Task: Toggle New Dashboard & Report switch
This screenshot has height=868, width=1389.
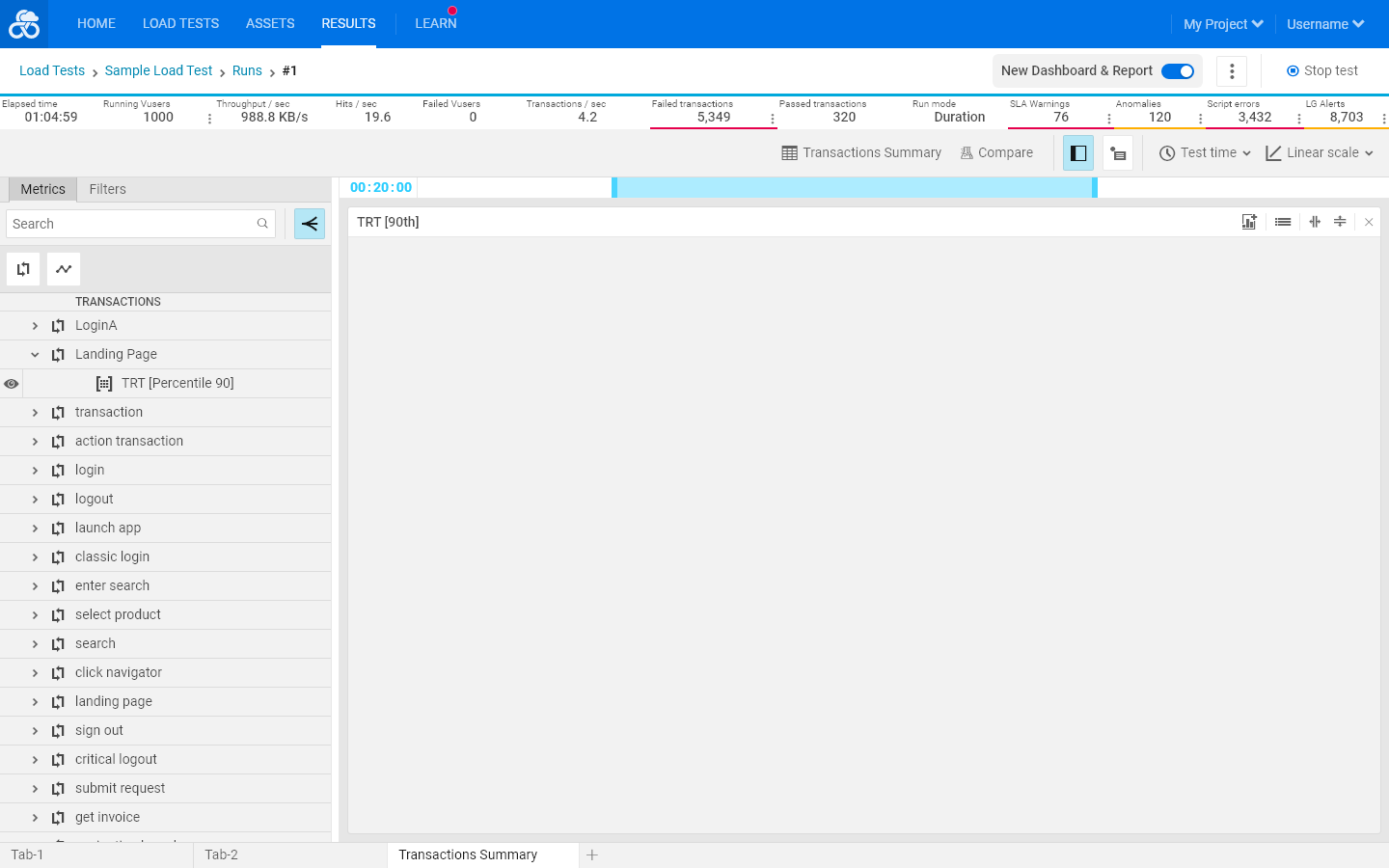Action: [x=1178, y=71]
